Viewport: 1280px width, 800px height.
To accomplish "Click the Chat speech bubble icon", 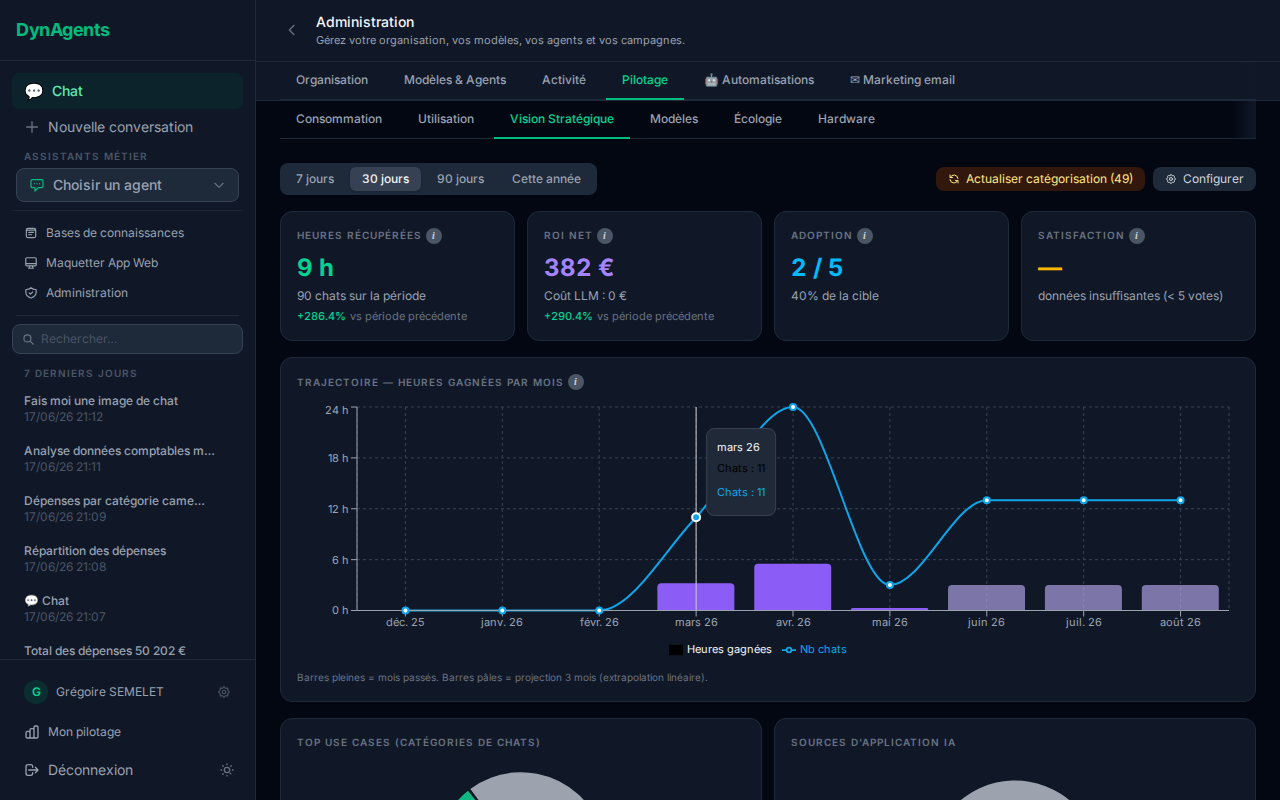I will [34, 91].
